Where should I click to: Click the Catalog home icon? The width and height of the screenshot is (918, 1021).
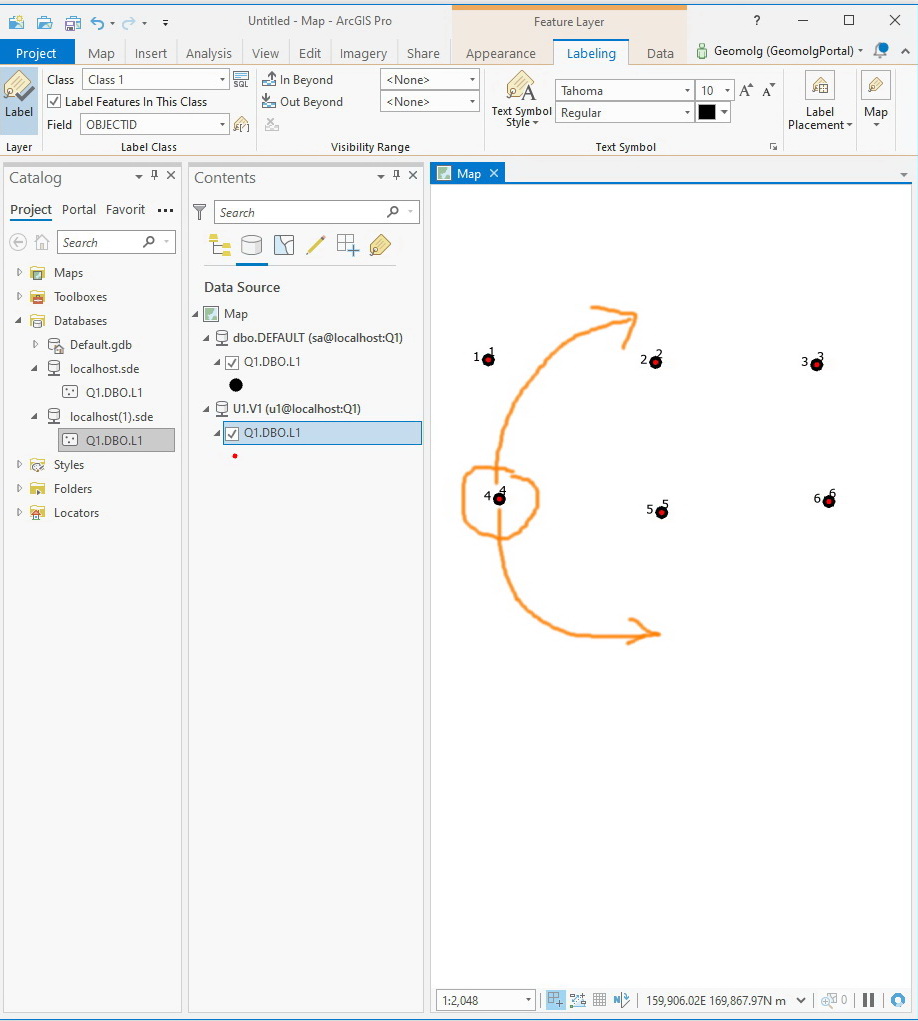(42, 242)
